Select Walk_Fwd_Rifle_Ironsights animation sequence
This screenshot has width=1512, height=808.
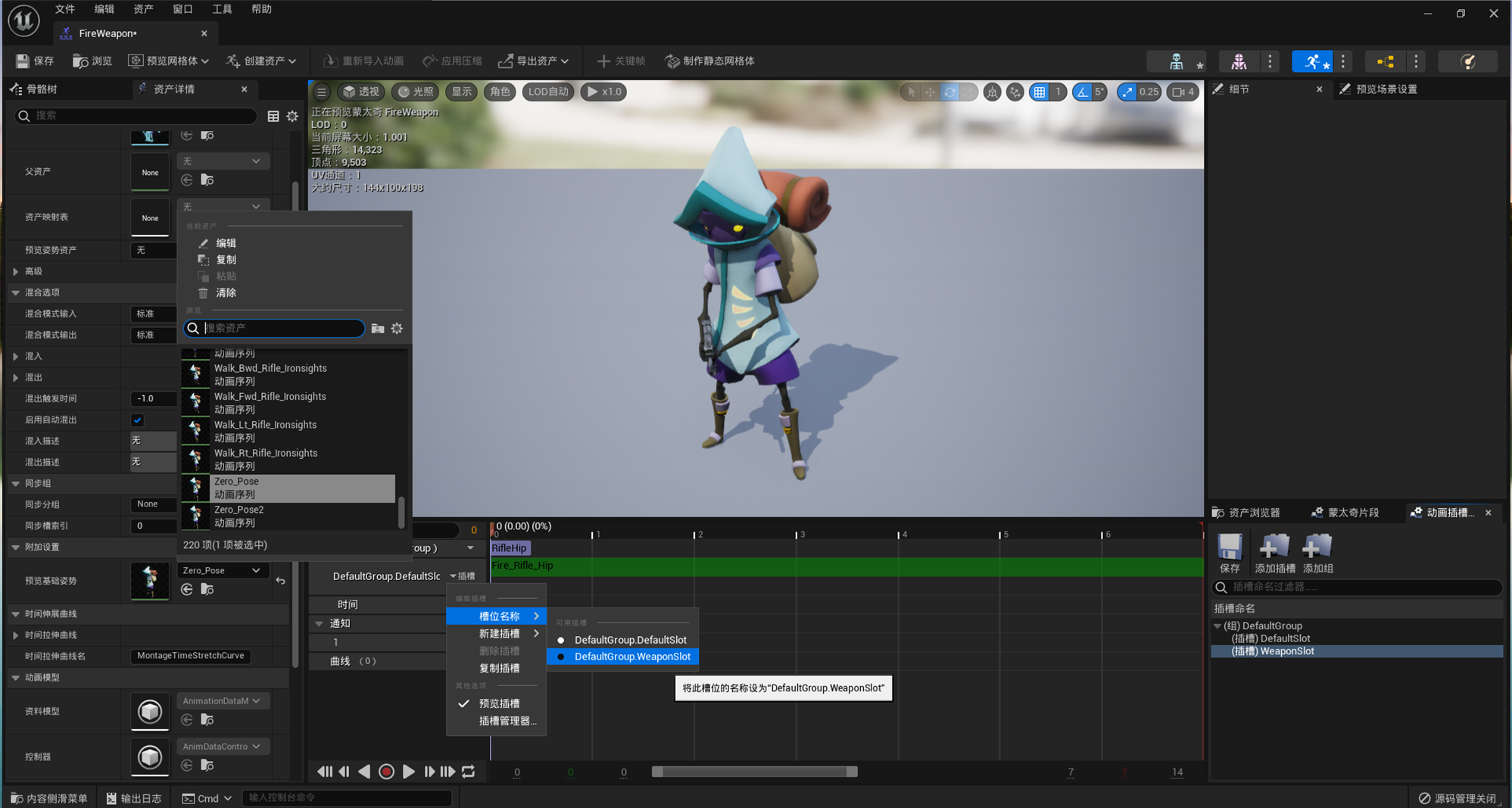[x=288, y=403]
